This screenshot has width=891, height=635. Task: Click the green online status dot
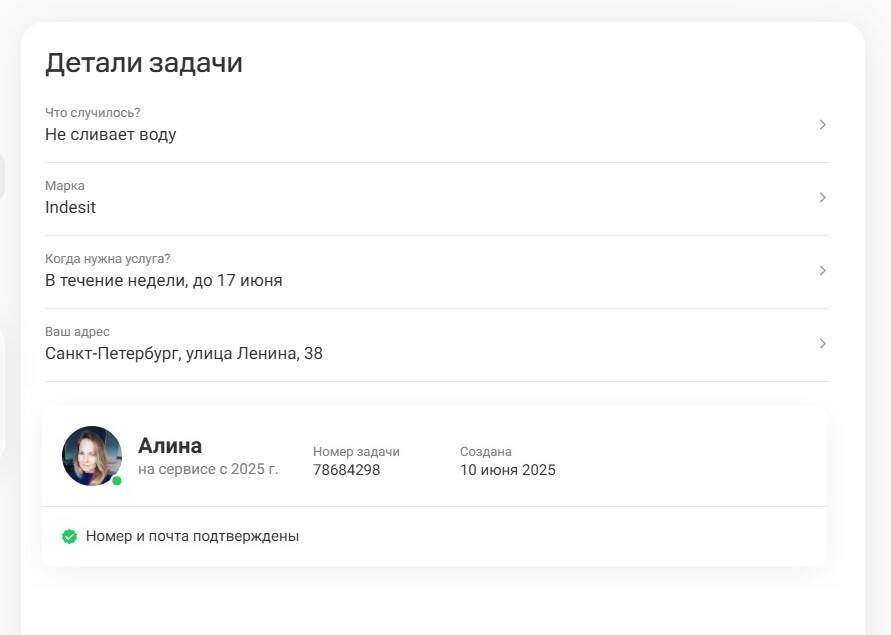(x=117, y=481)
